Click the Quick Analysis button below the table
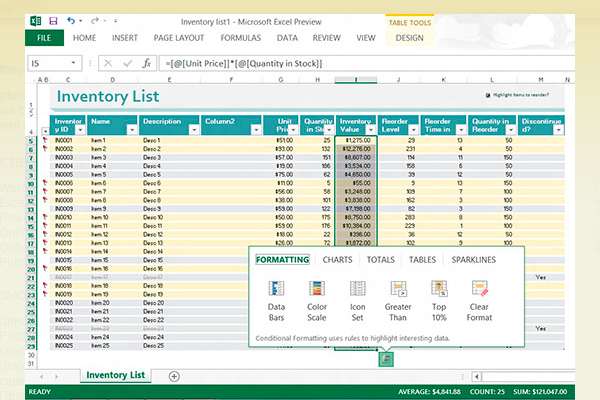 pos(385,358)
